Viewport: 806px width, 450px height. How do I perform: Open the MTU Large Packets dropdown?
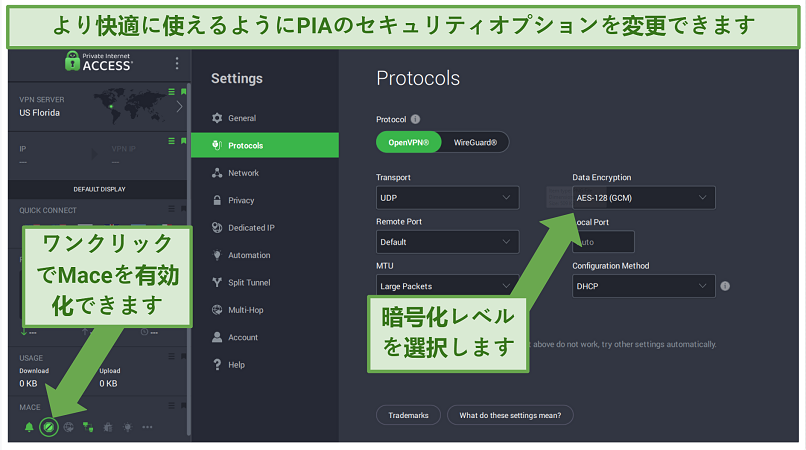coord(447,286)
